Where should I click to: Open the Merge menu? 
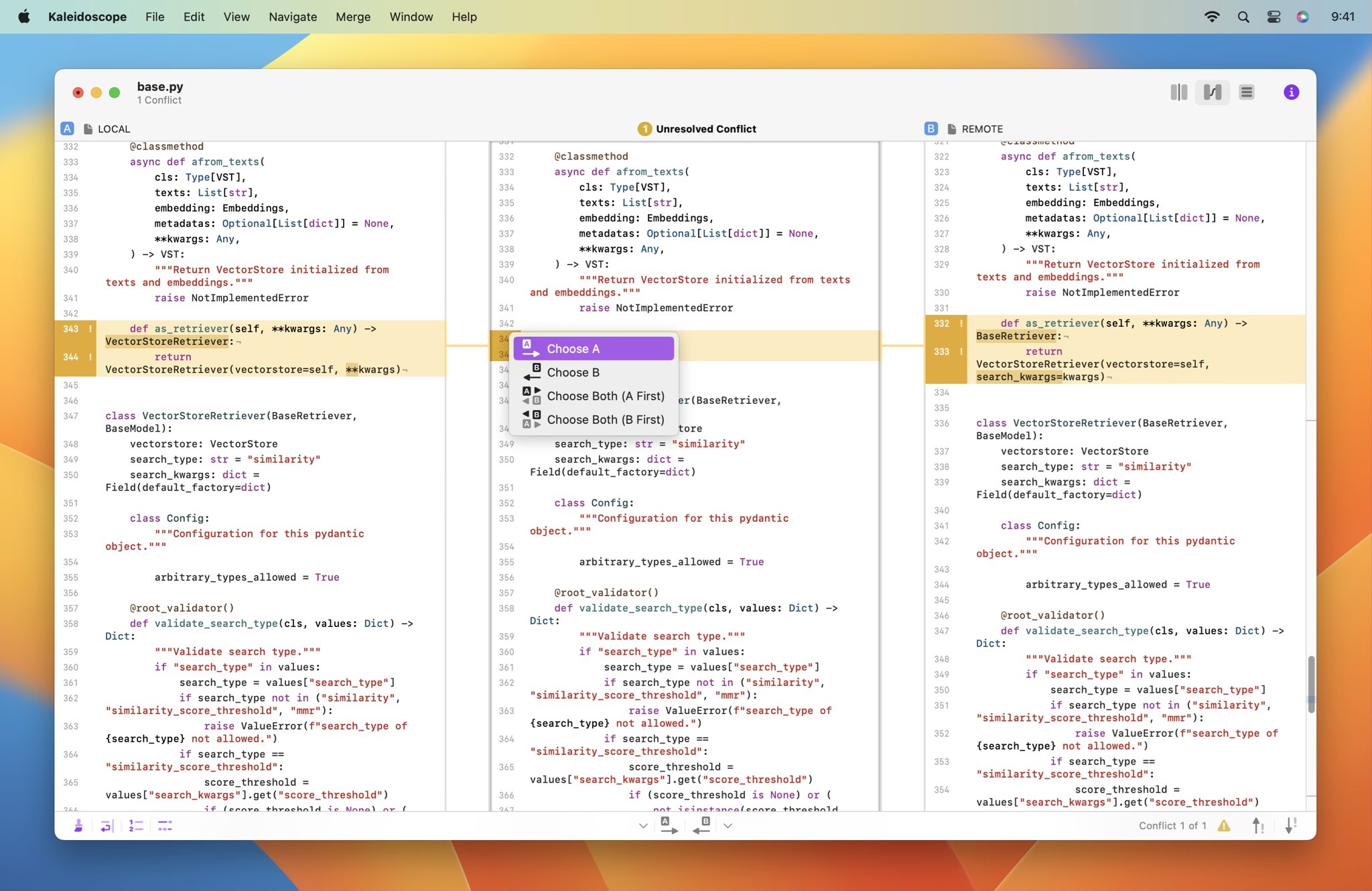coord(353,17)
